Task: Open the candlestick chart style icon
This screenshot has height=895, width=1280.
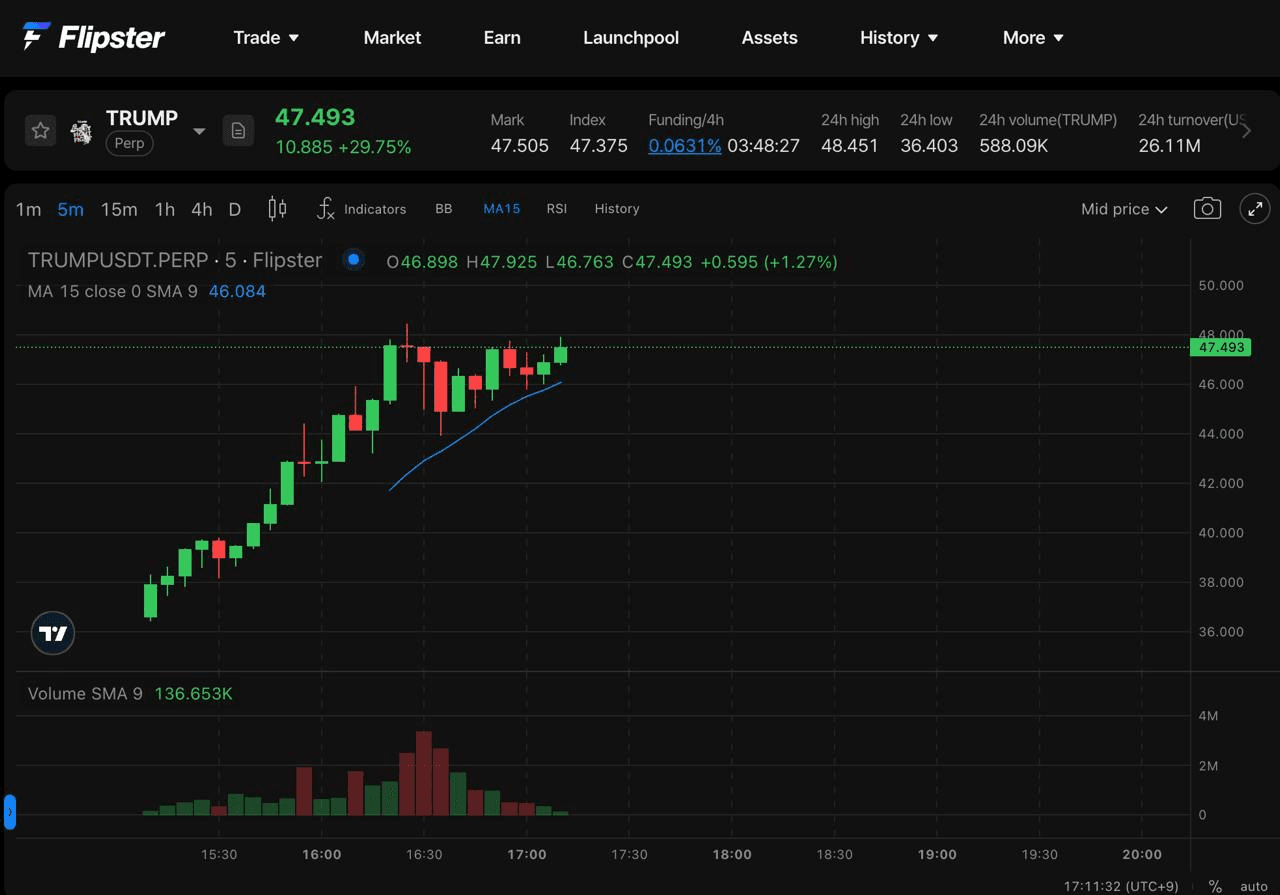Action: (x=277, y=209)
